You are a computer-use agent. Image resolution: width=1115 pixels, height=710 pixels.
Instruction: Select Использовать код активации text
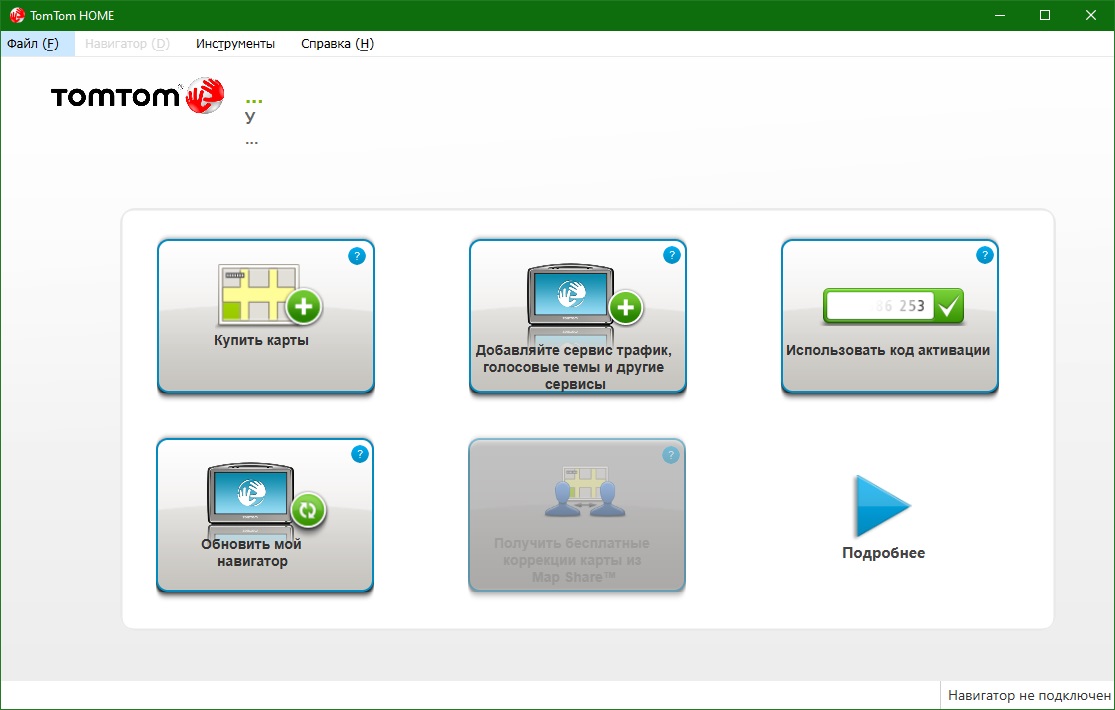[887, 351]
